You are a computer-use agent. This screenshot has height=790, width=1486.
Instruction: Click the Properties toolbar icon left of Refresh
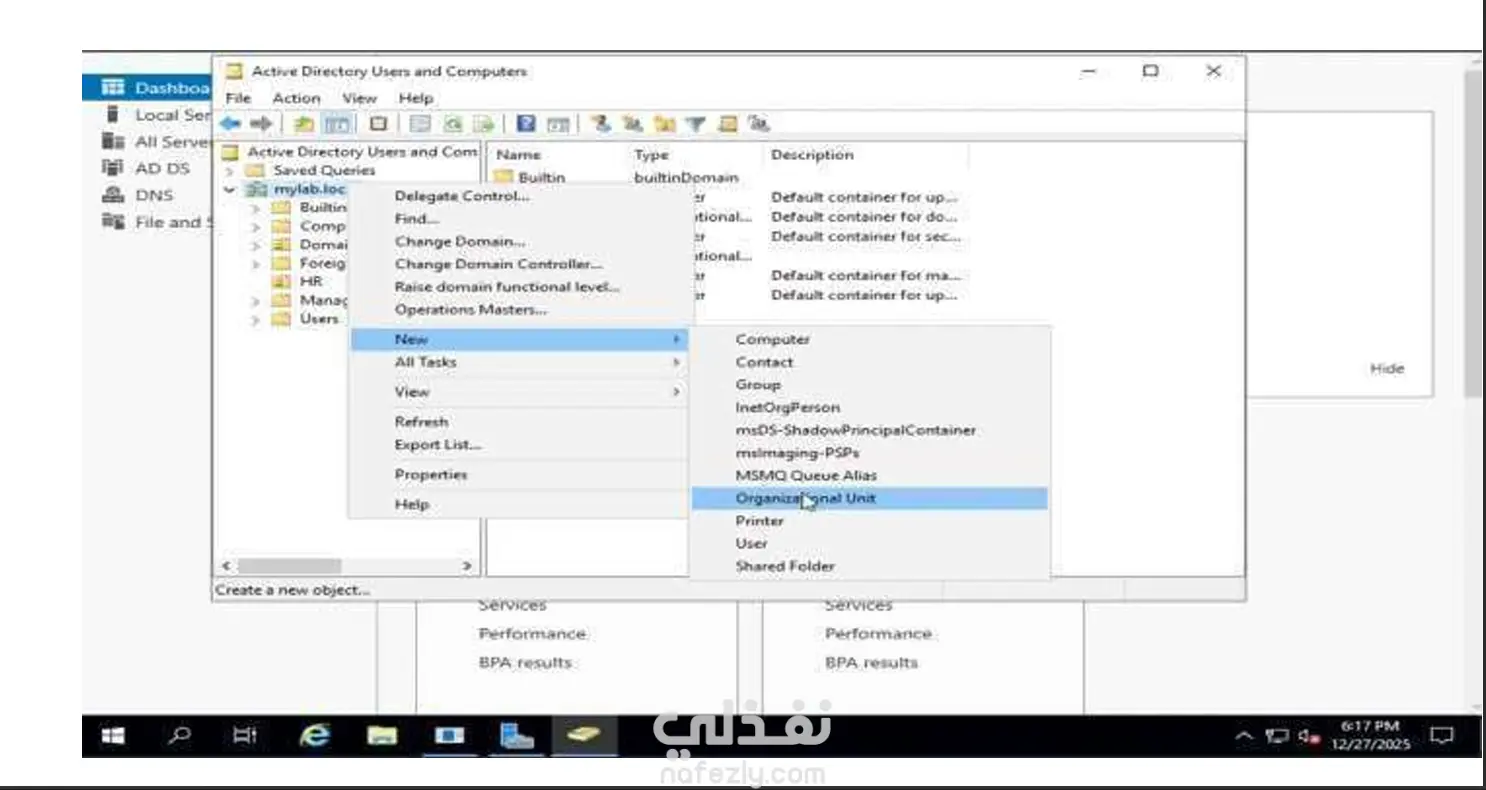tap(420, 124)
